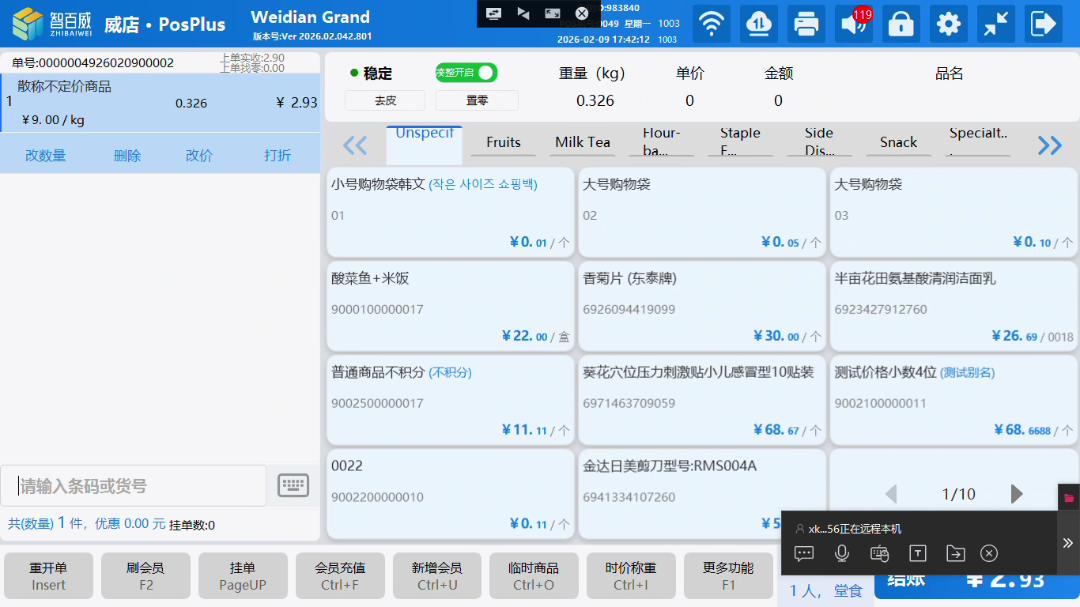Click the printer icon in header
This screenshot has height=607, width=1080.
806,24
